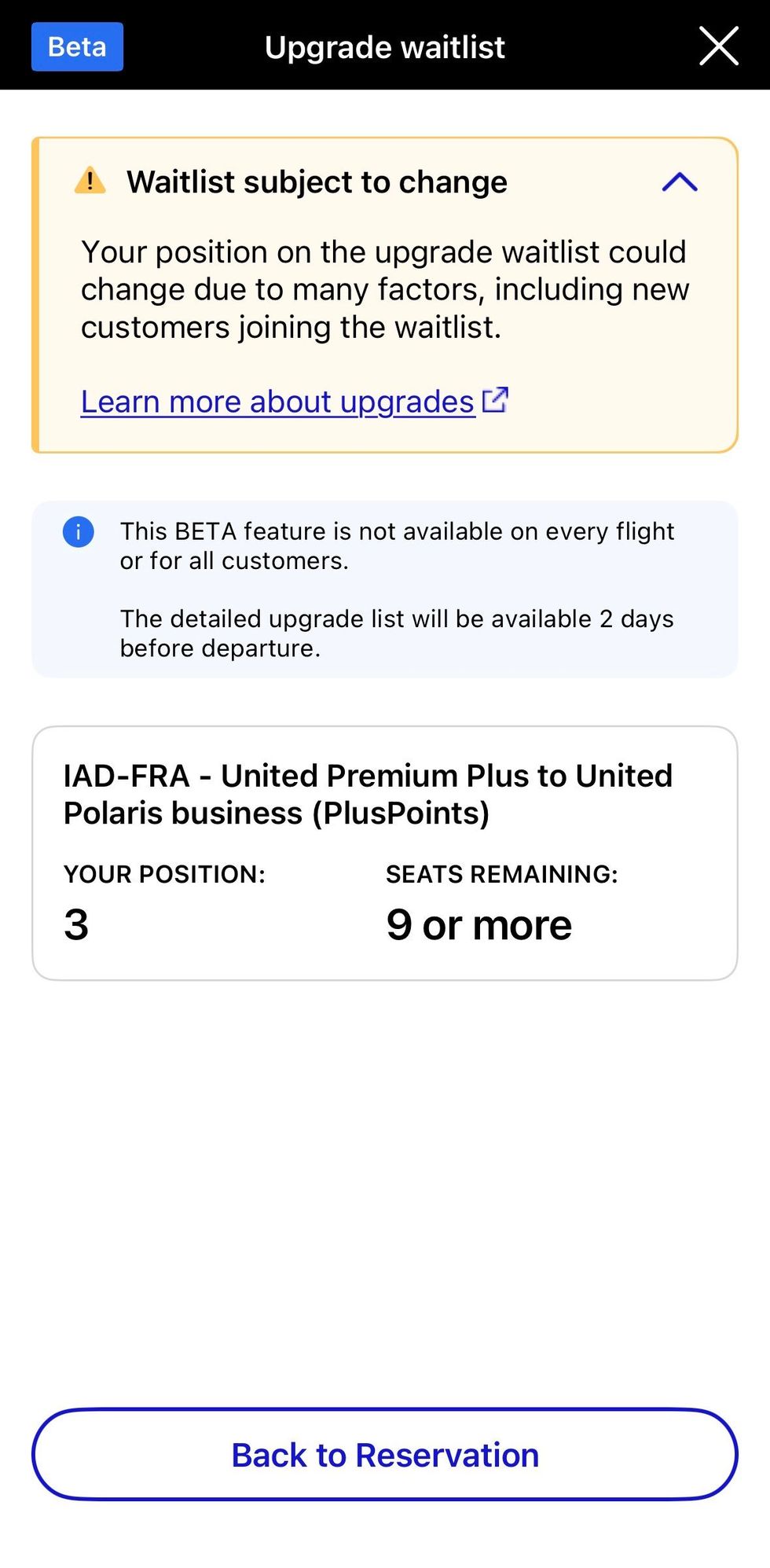Tap the blue Beta badge
Viewport: 770px width, 1568px height.
tap(77, 47)
